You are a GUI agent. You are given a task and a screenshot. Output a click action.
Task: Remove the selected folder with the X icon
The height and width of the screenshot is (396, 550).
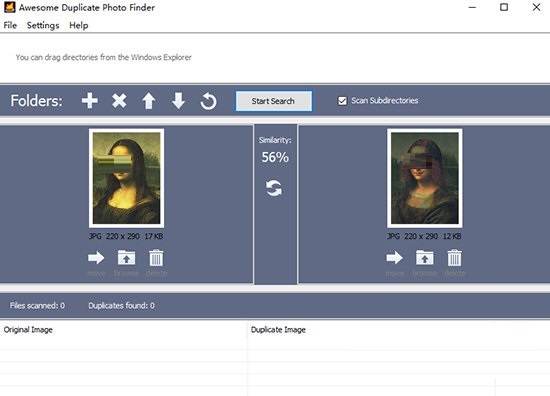[x=119, y=101]
